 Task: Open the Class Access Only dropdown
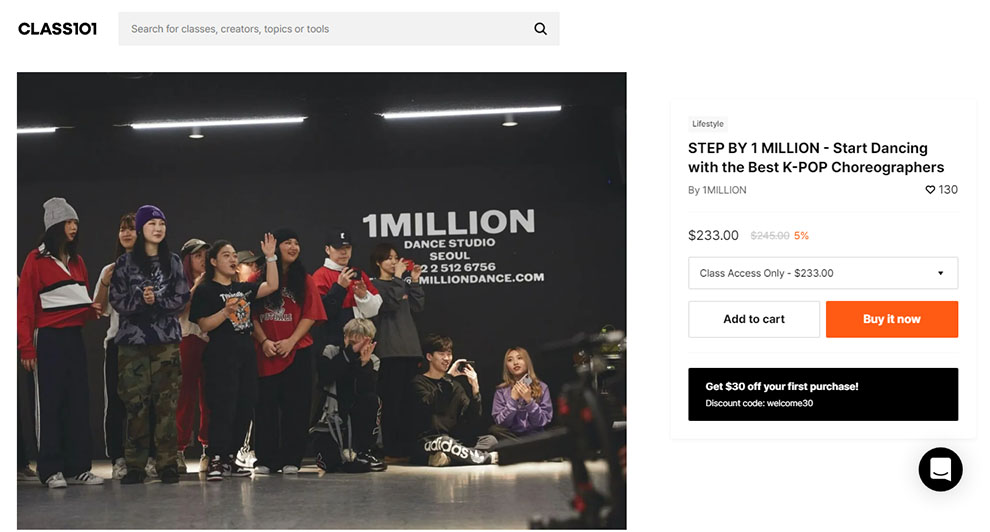[810, 273]
